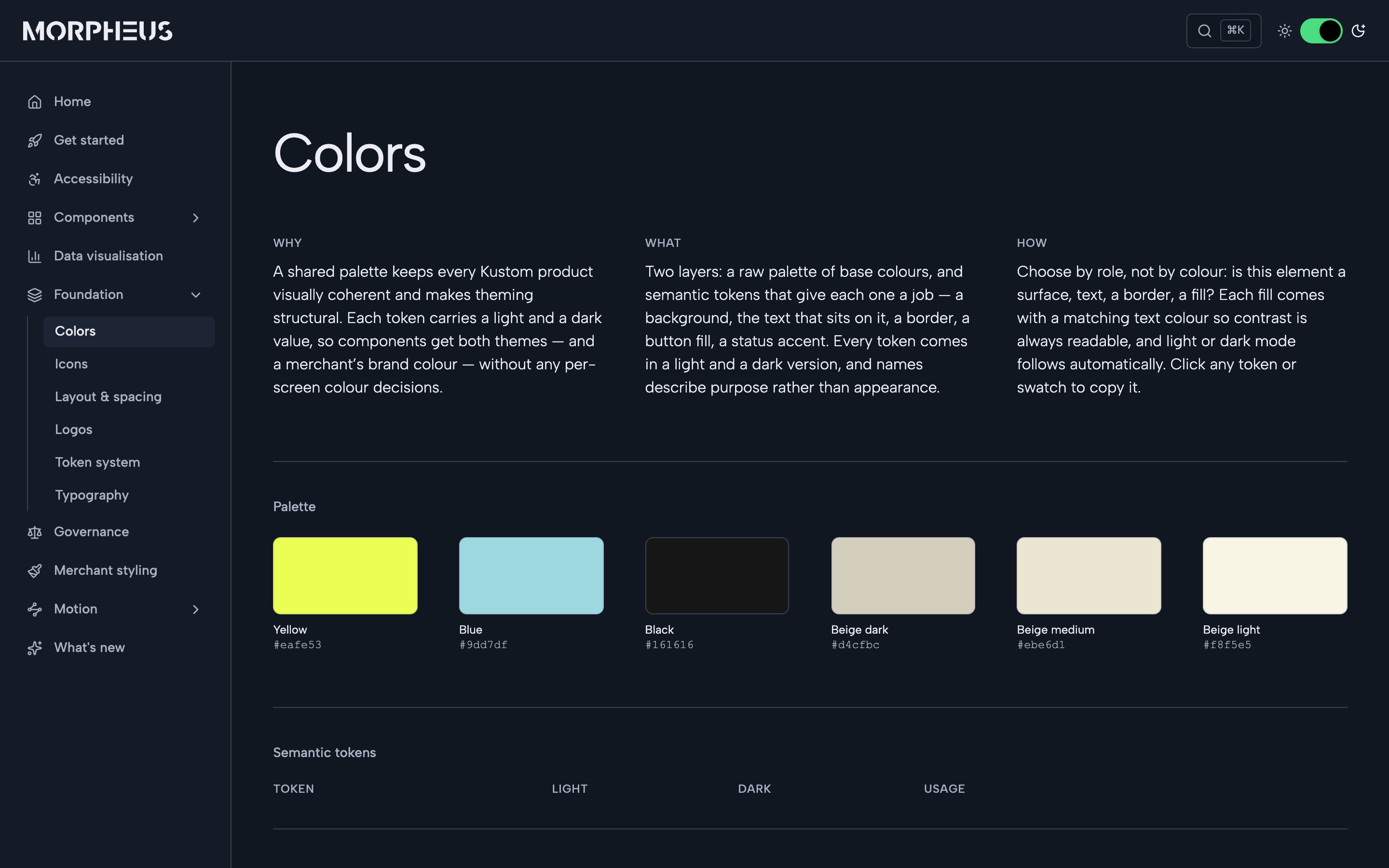Click the 'Semantic tokens' heading
The width and height of the screenshot is (1389, 868).
324,753
